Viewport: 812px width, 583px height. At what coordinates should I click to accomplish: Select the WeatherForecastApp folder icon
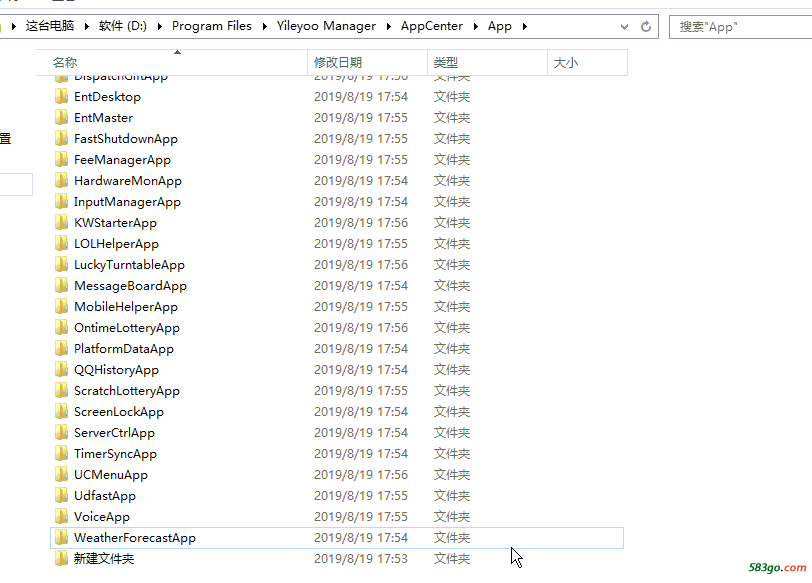coord(62,538)
